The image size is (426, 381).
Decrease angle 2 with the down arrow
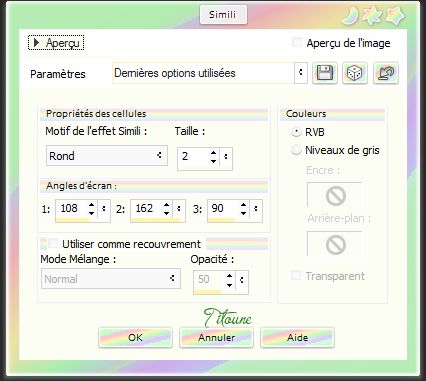(167, 213)
